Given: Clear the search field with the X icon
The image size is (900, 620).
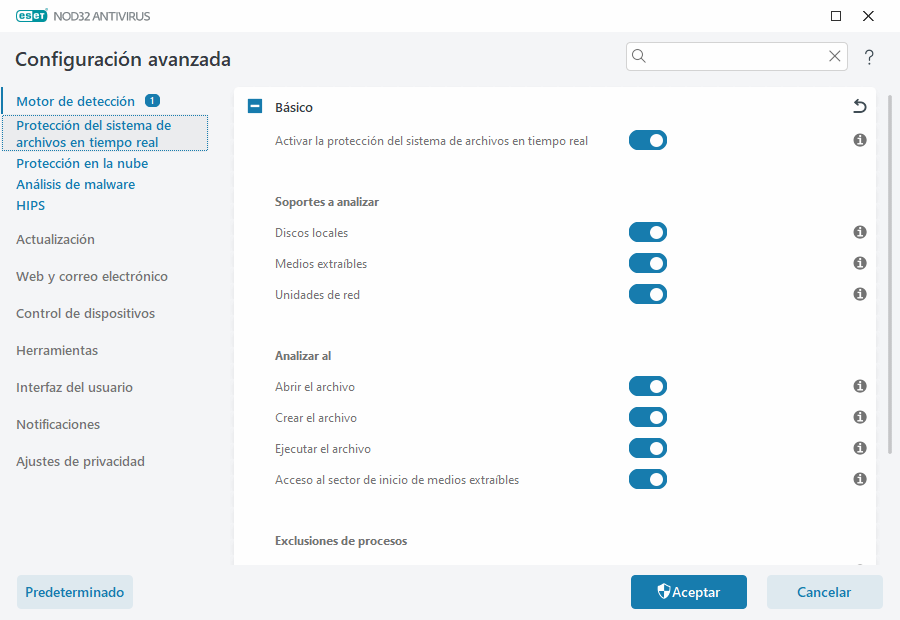Looking at the screenshot, I should pos(835,56).
